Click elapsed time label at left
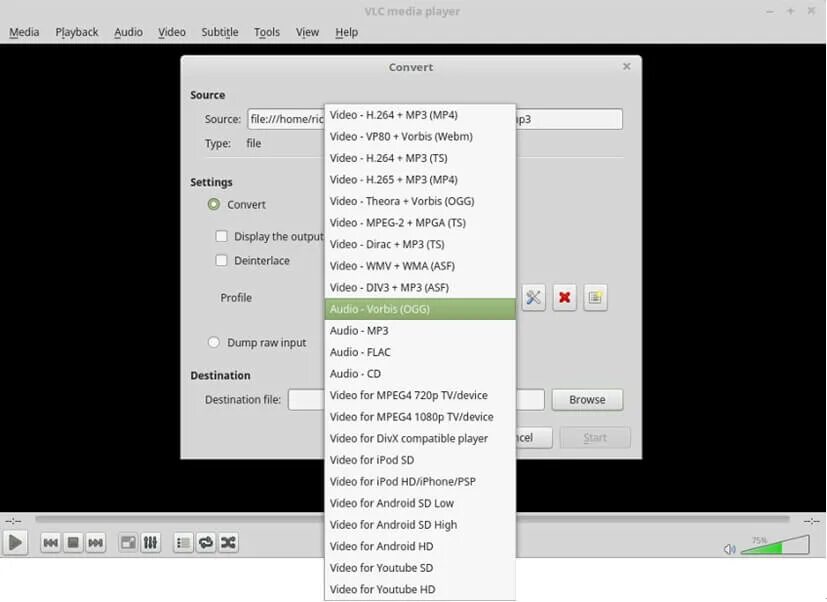This screenshot has height=602, width=827. click(x=13, y=521)
